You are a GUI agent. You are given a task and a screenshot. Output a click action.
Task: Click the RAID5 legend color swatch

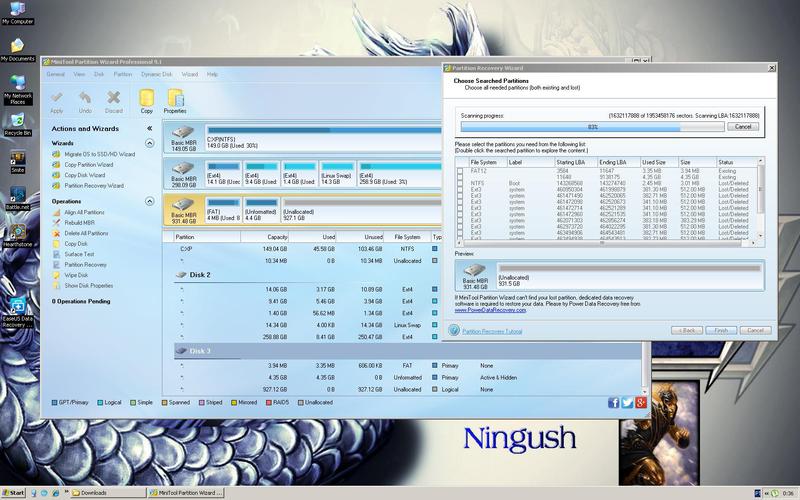[x=268, y=403]
